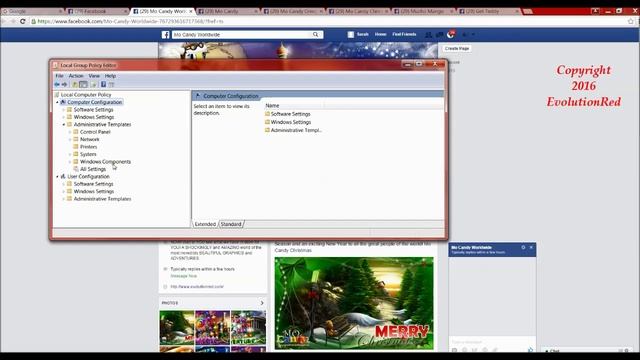Expand the Photos section arrow
The image size is (640, 360).
click(262, 303)
